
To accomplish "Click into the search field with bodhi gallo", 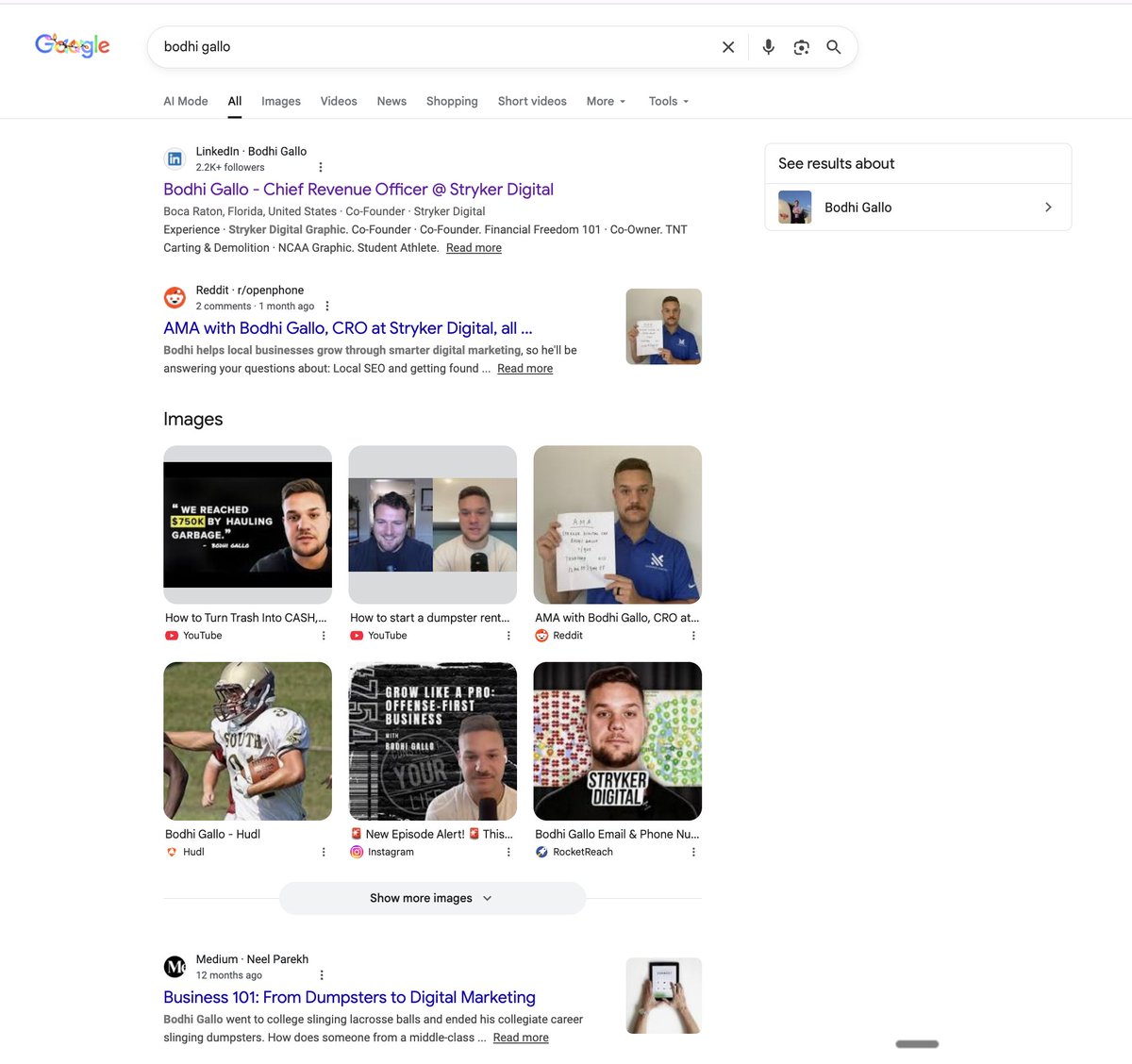I will click(x=434, y=47).
